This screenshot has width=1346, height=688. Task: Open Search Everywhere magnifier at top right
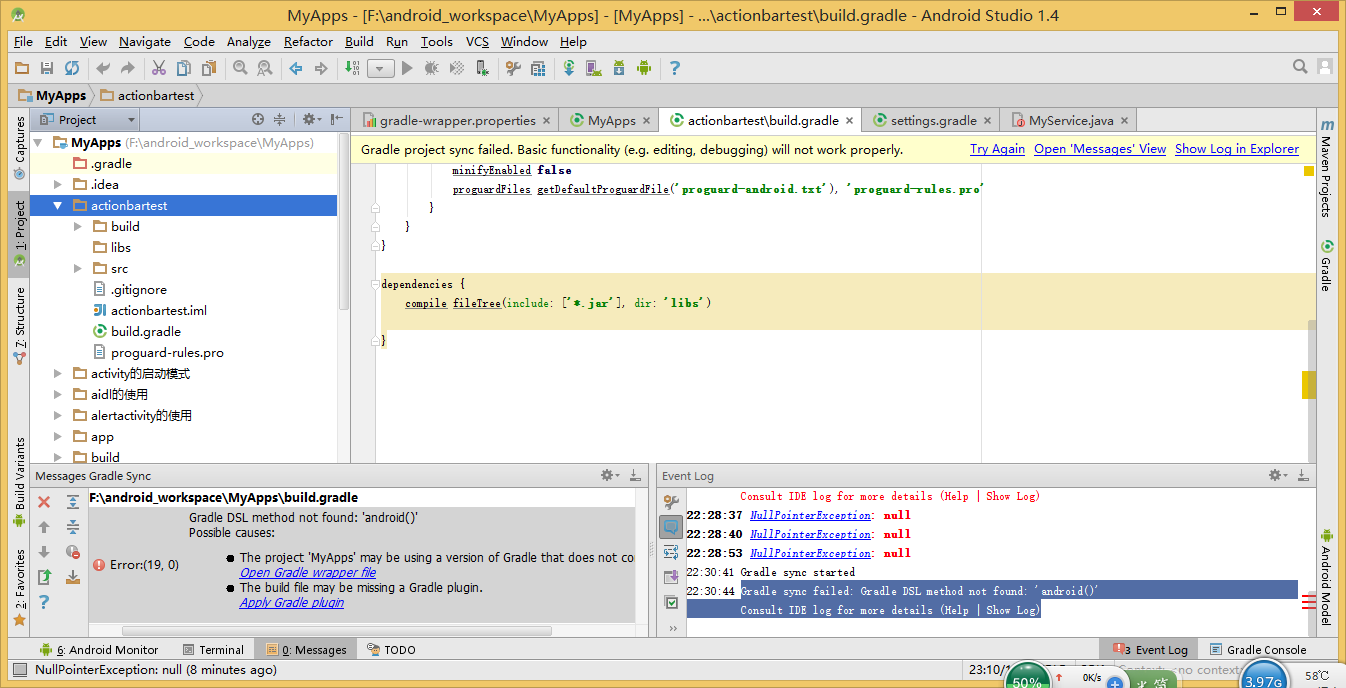pos(1300,67)
